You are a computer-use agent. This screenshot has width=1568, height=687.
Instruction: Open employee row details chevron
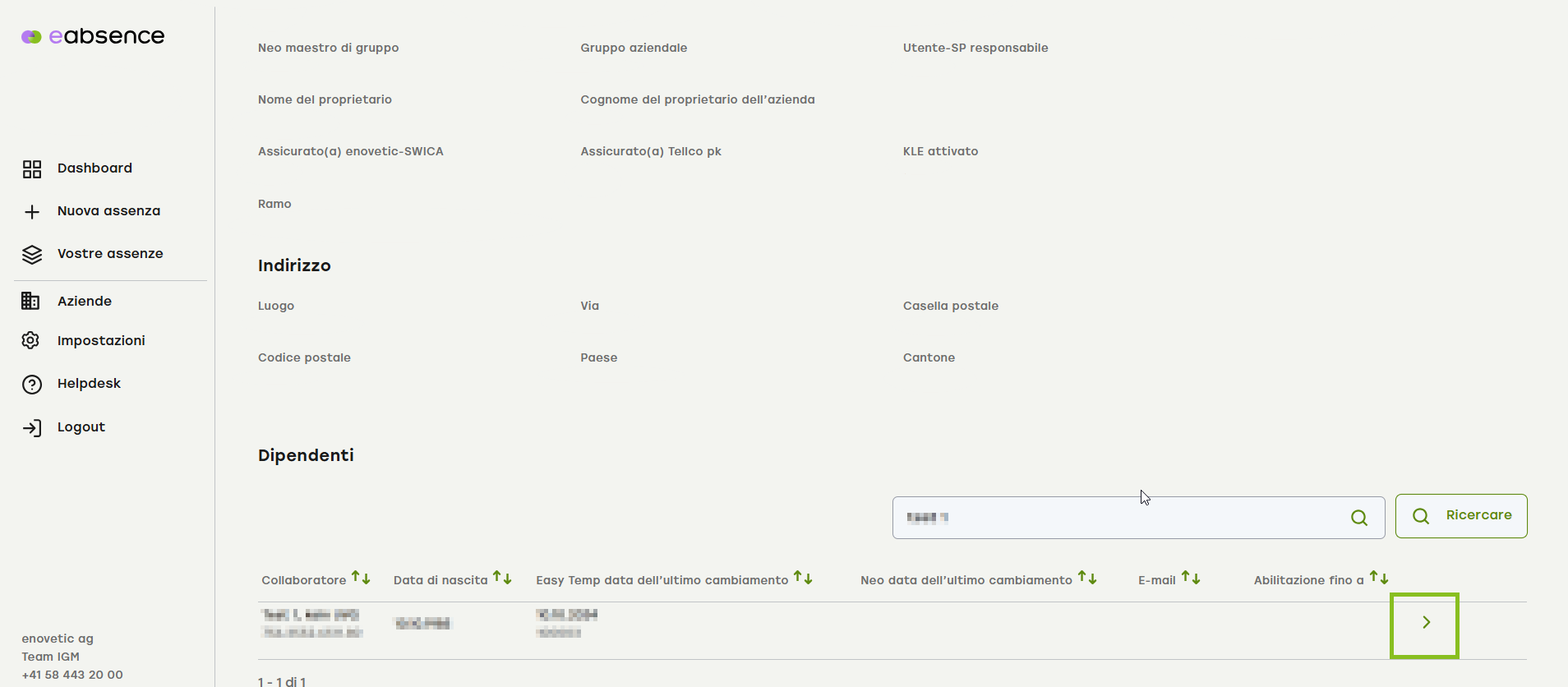tap(1426, 623)
